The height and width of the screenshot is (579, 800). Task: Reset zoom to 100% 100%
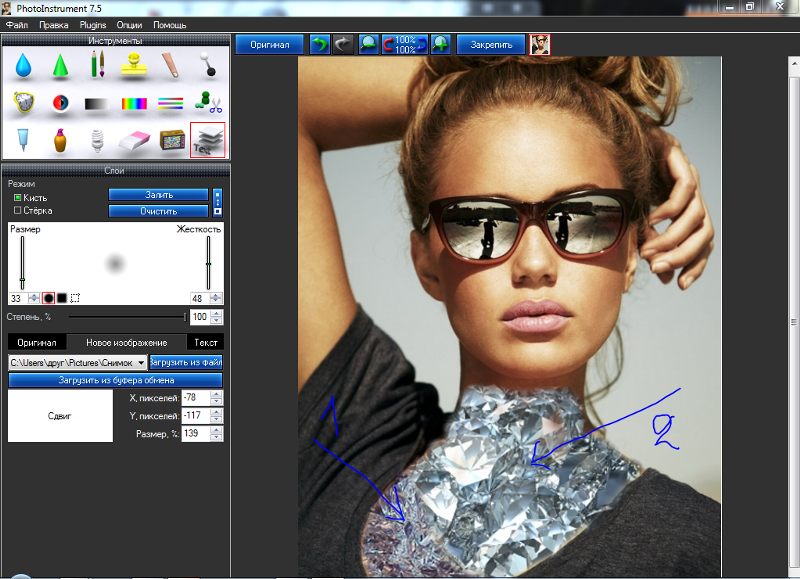pyautogui.click(x=405, y=44)
